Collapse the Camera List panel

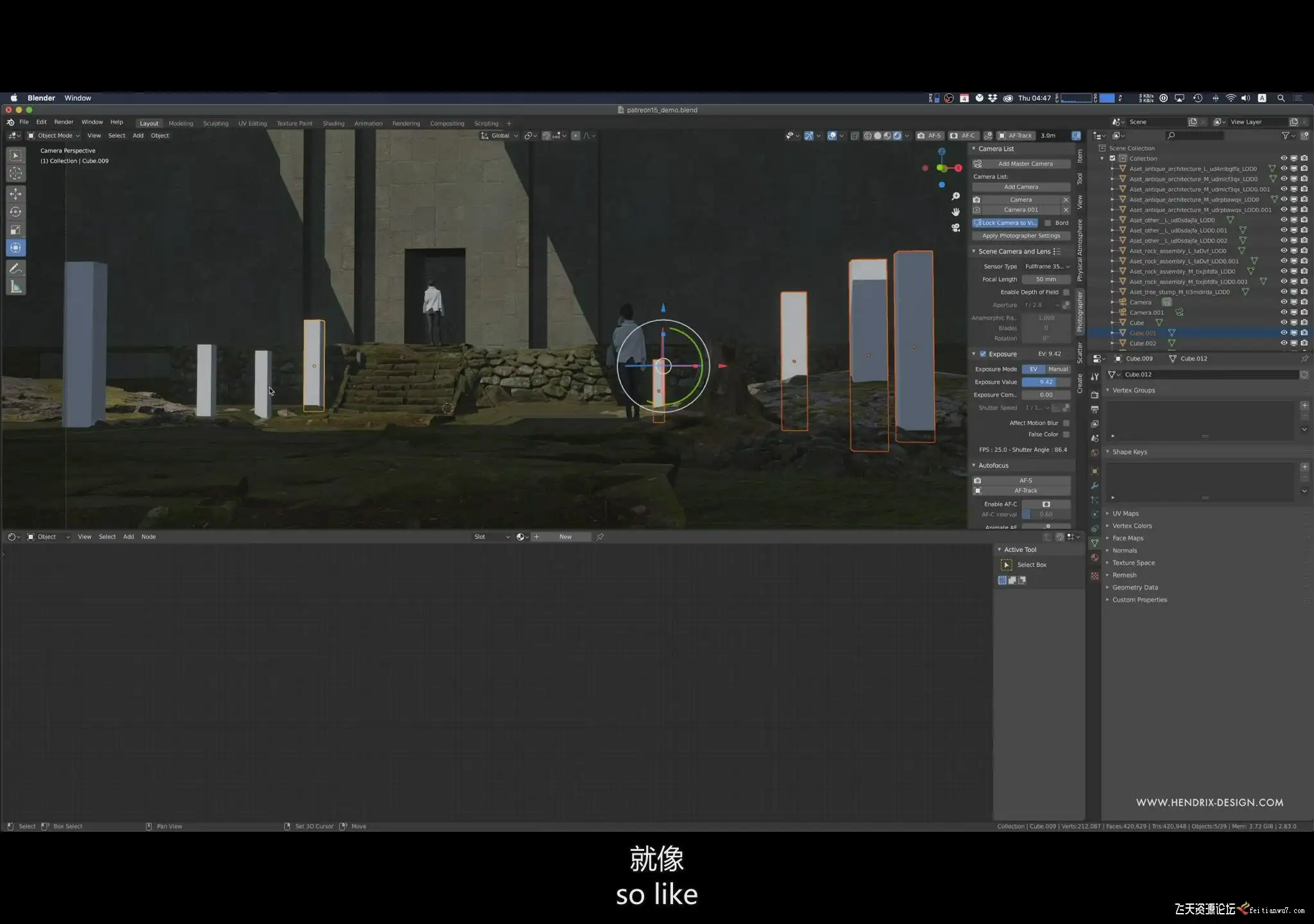tap(974, 148)
